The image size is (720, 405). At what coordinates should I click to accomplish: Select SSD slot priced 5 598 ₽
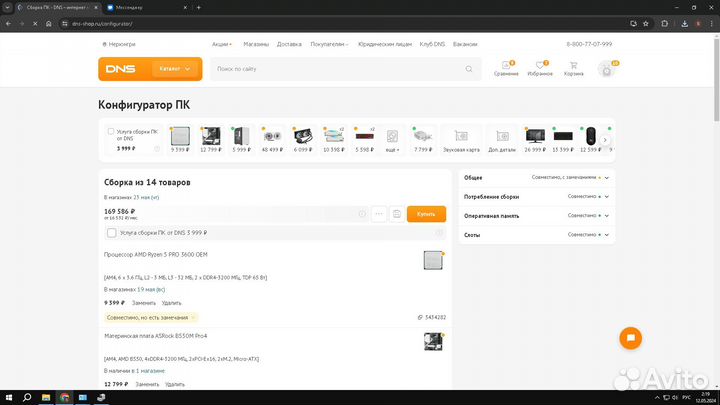(x=365, y=140)
